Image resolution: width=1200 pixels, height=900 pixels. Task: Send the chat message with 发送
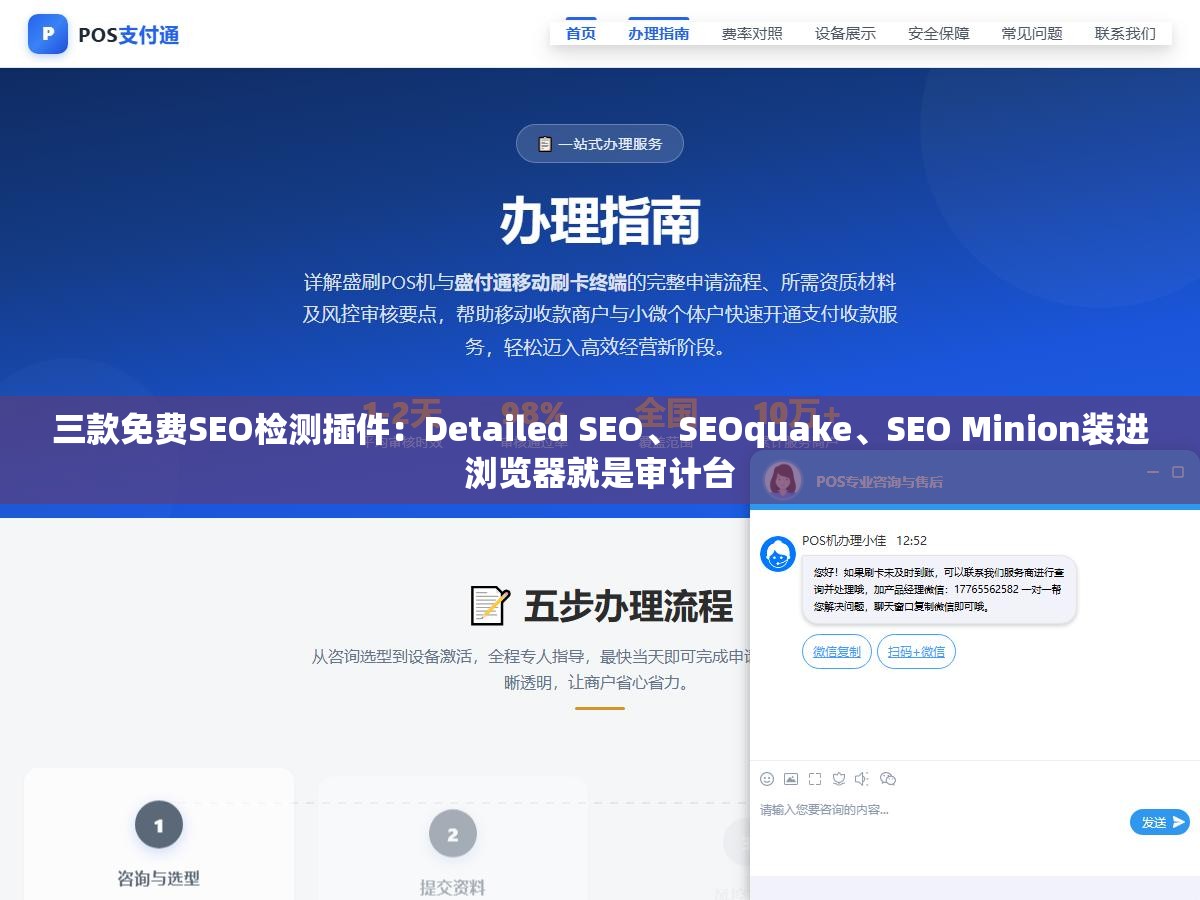pyautogui.click(x=1160, y=822)
